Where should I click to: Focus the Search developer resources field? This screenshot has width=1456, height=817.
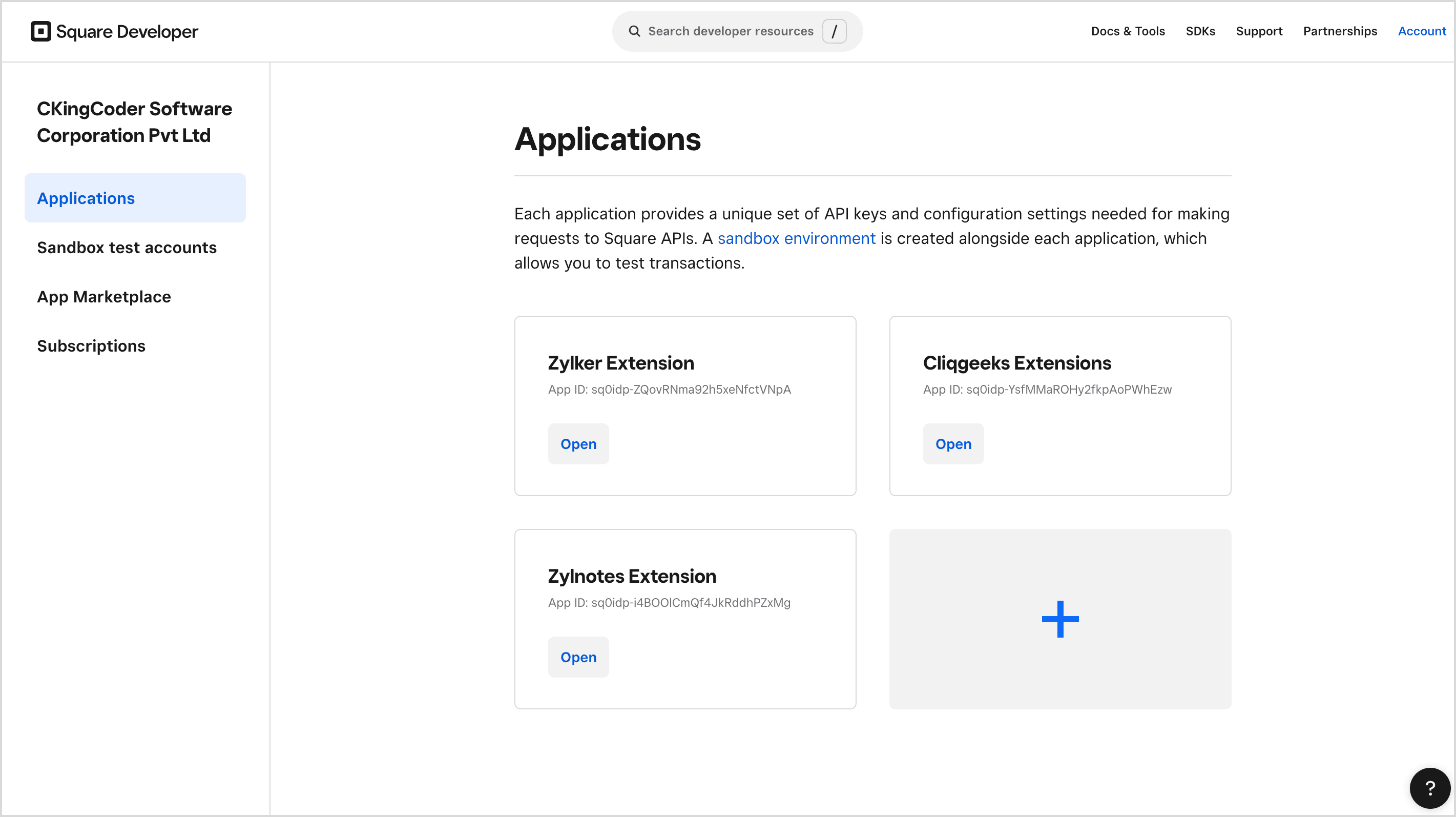pos(730,31)
